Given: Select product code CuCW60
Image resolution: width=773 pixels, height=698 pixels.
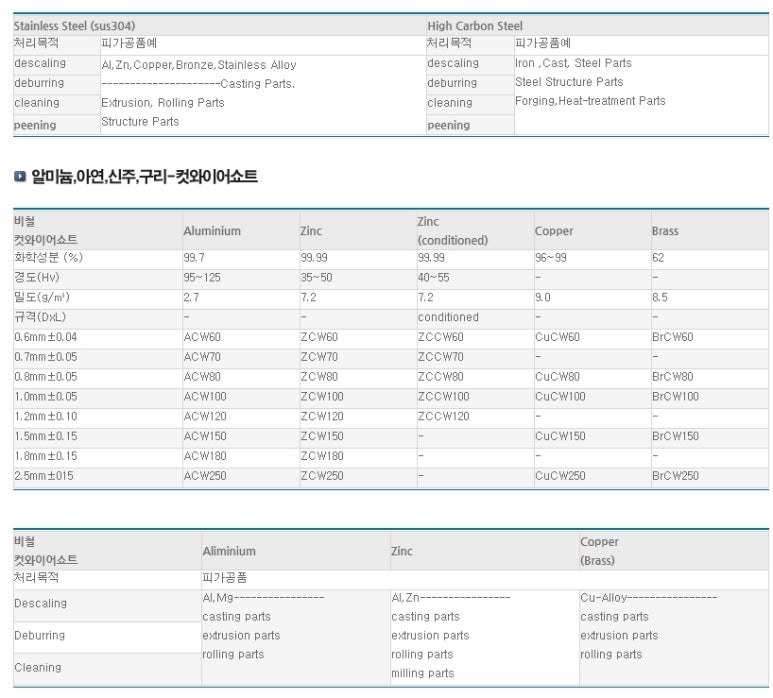Looking at the screenshot, I should tap(558, 337).
